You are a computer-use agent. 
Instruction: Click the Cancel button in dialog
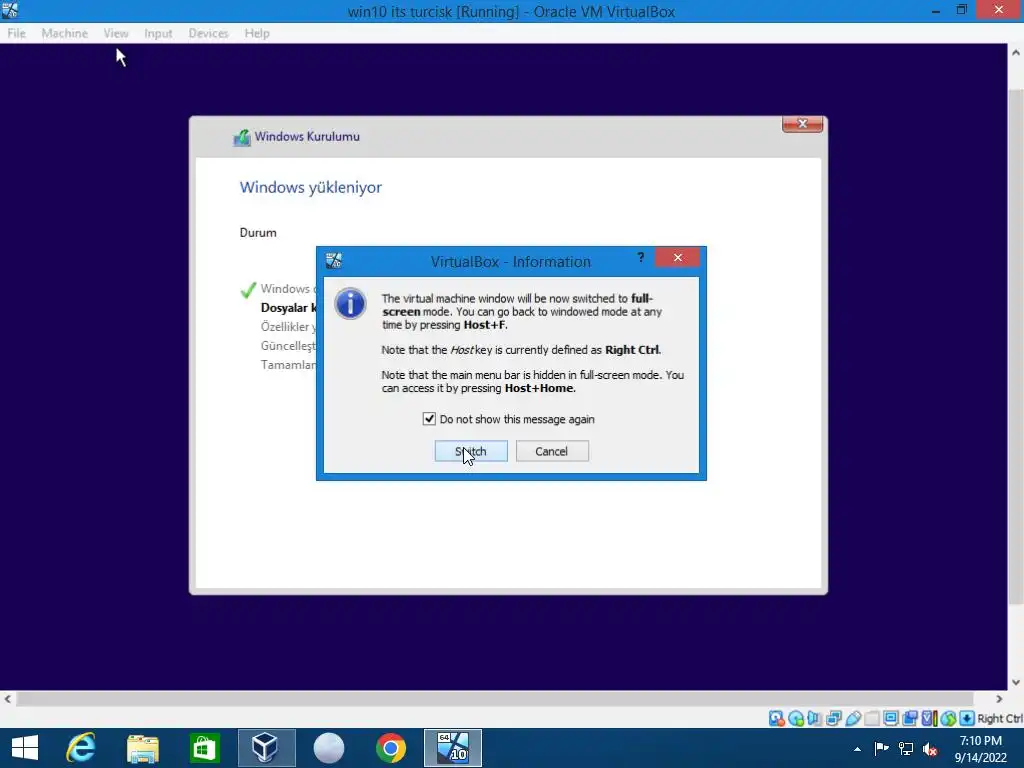(x=552, y=451)
